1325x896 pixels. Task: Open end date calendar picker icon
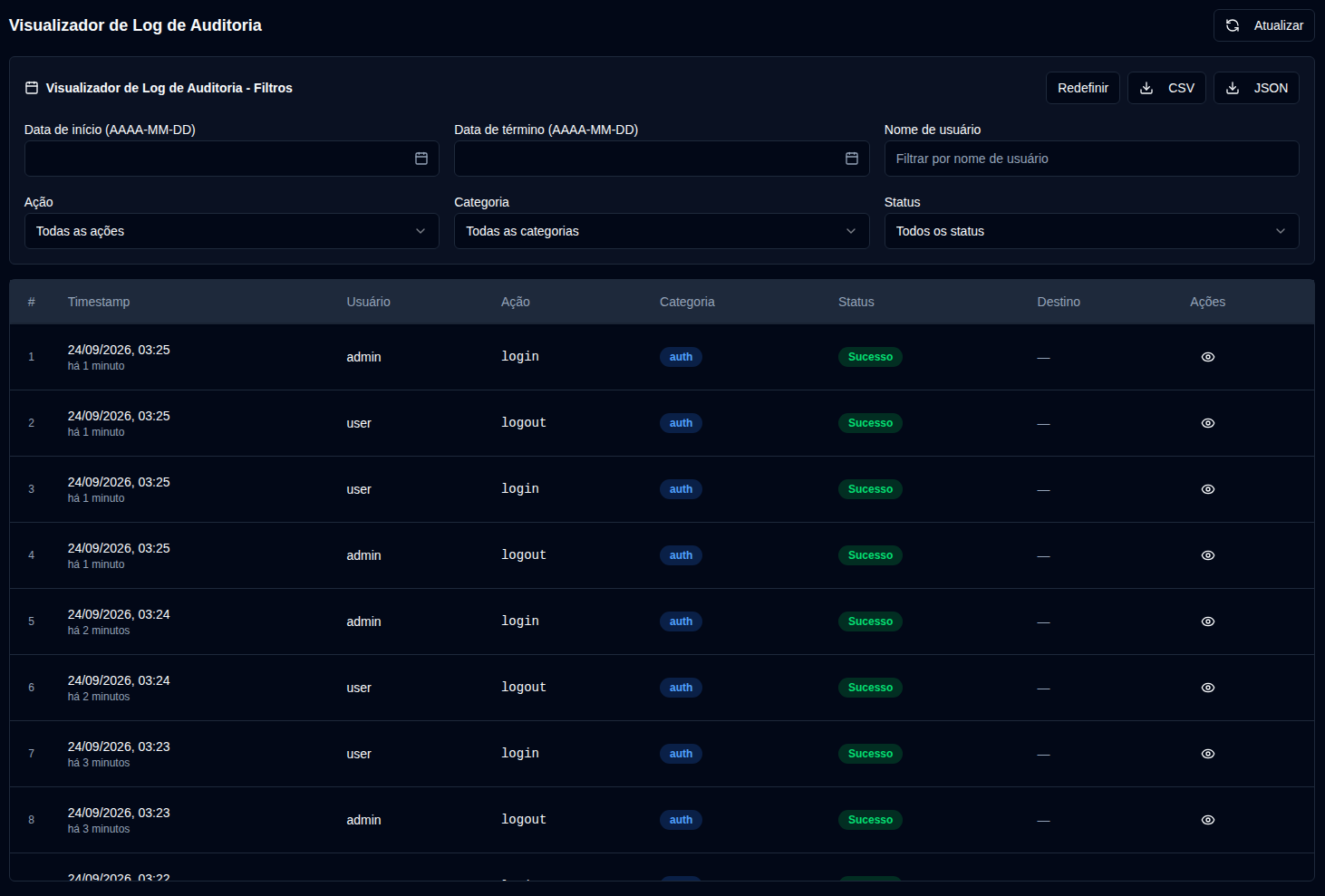(852, 159)
